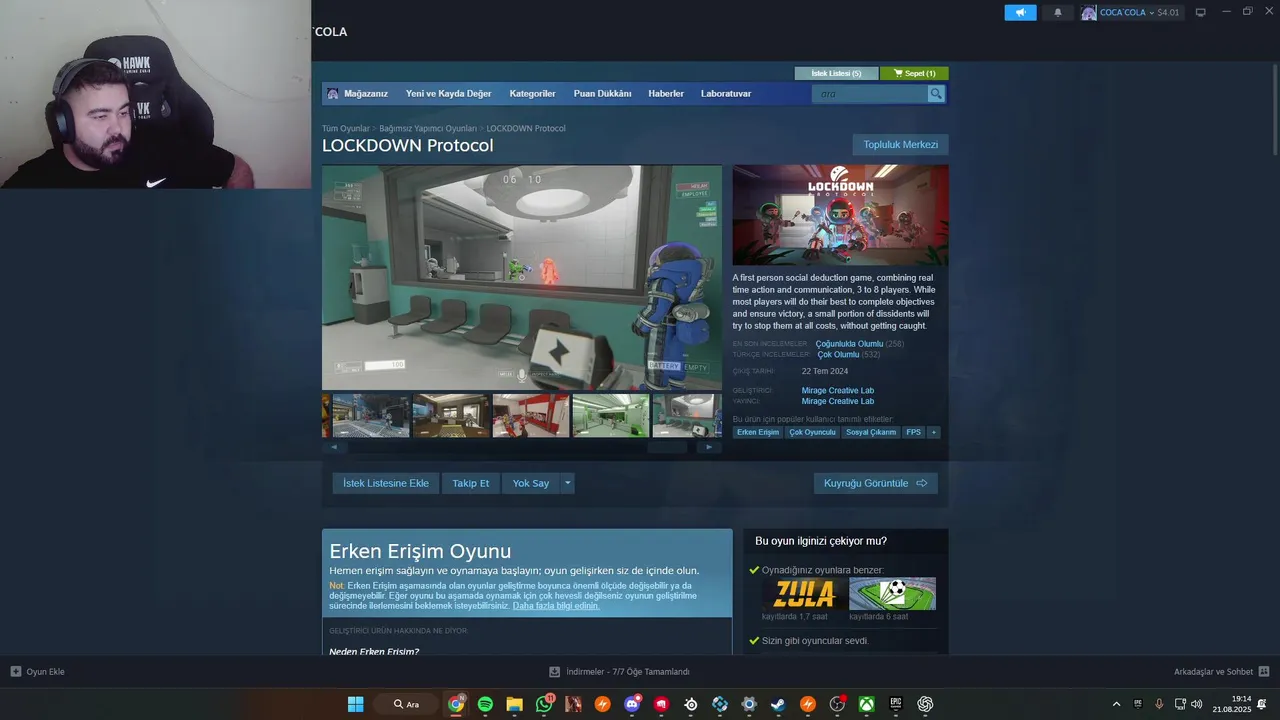1280x720 pixels.
Task: Open Çoğunlukla Olumlu recent reviews link
Action: click(849, 344)
